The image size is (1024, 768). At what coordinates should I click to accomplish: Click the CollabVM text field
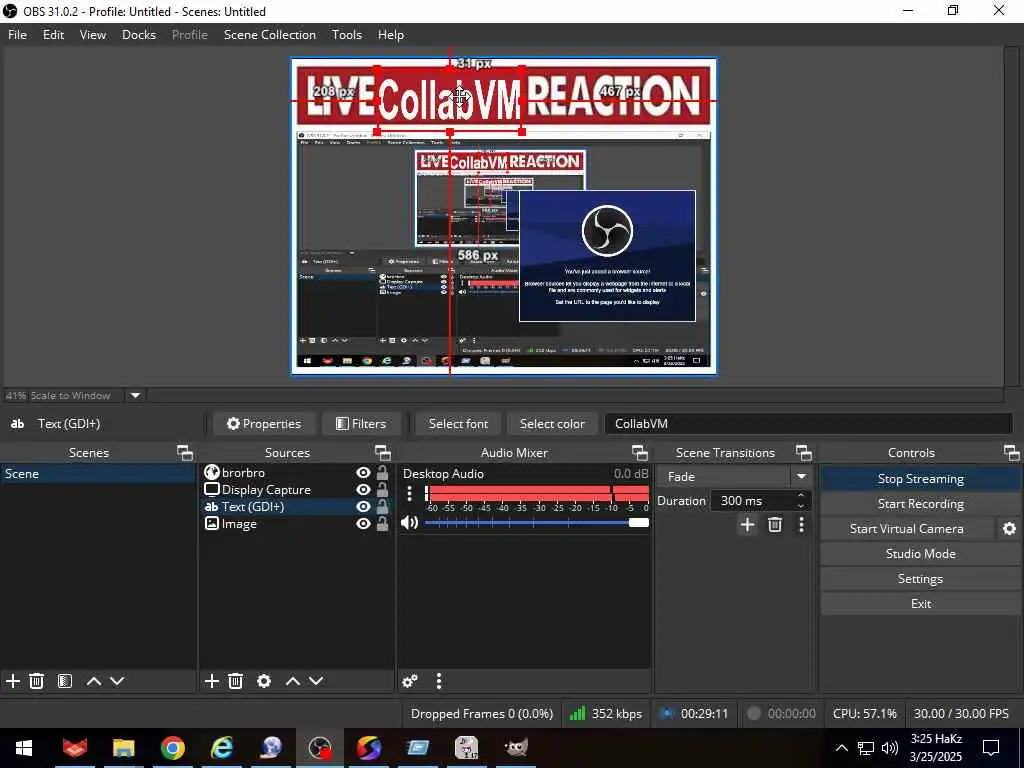(808, 423)
